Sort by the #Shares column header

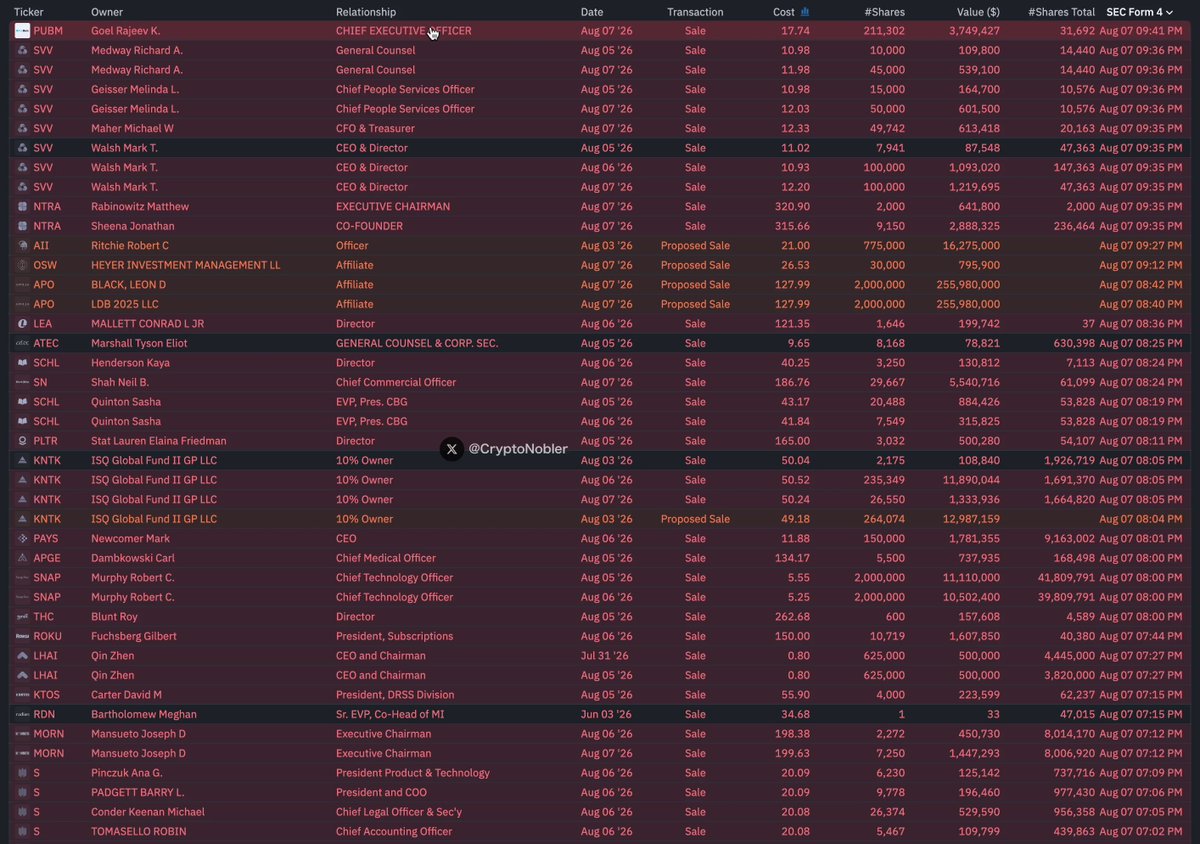pyautogui.click(x=885, y=12)
